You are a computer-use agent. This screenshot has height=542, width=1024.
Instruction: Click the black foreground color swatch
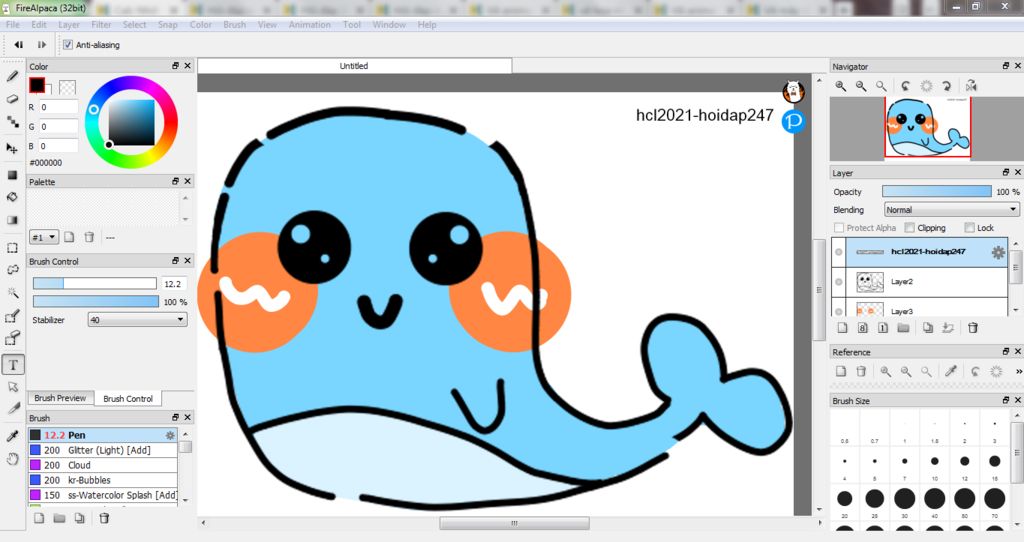pyautogui.click(x=37, y=85)
